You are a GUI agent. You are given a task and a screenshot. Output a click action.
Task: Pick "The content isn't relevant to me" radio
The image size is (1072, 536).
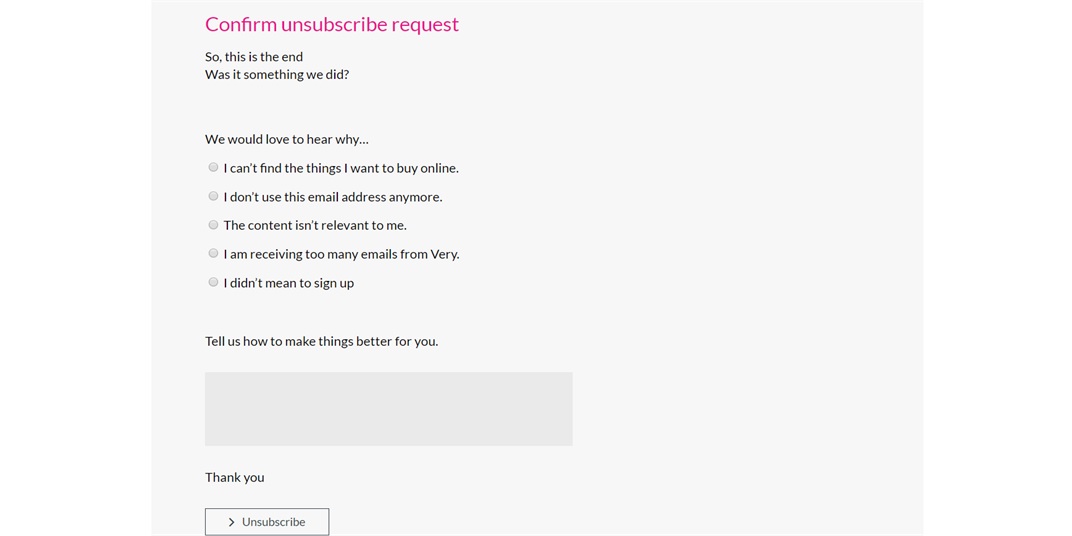tap(213, 225)
